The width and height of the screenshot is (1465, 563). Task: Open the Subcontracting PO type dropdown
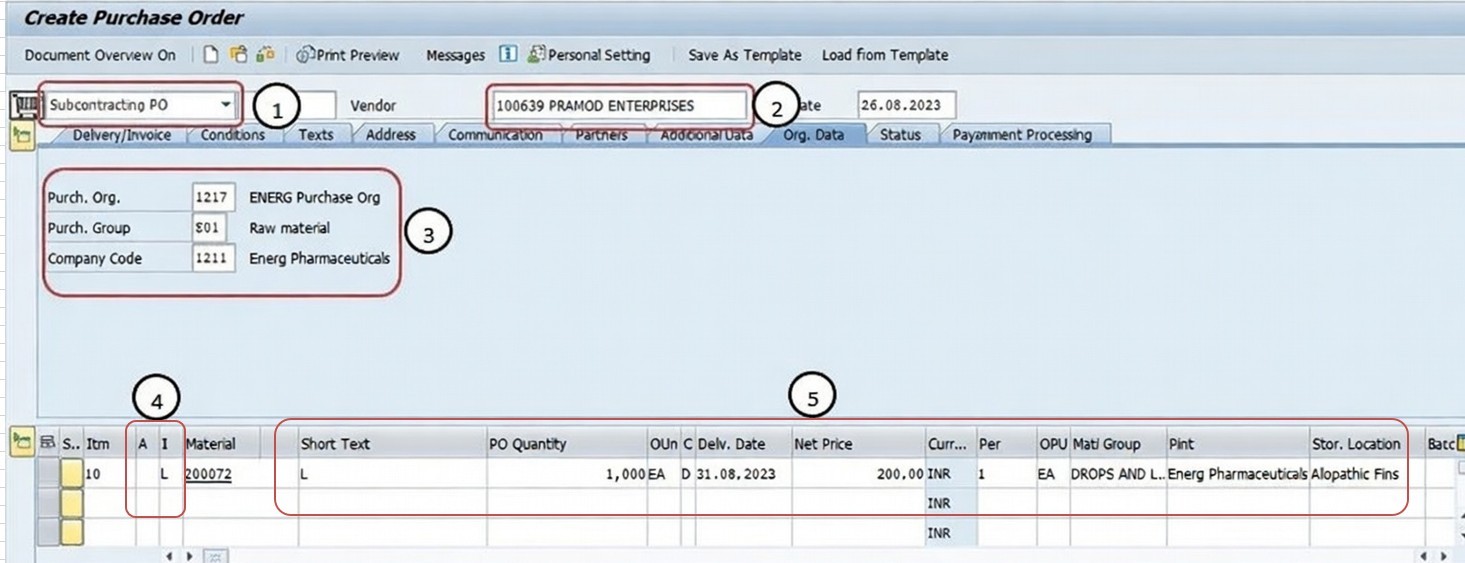coord(227,105)
